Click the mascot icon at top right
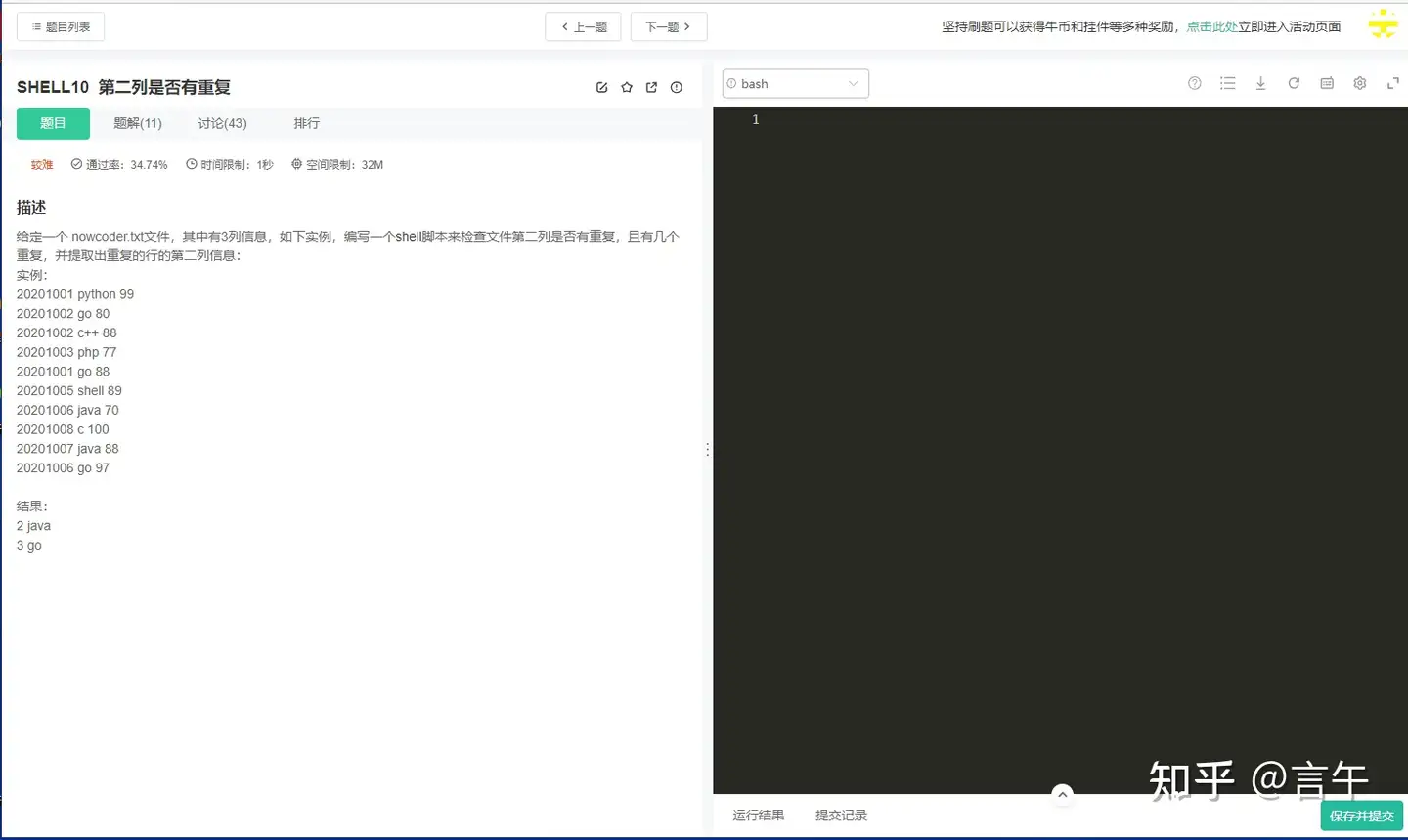The image size is (1408, 840). tap(1383, 24)
